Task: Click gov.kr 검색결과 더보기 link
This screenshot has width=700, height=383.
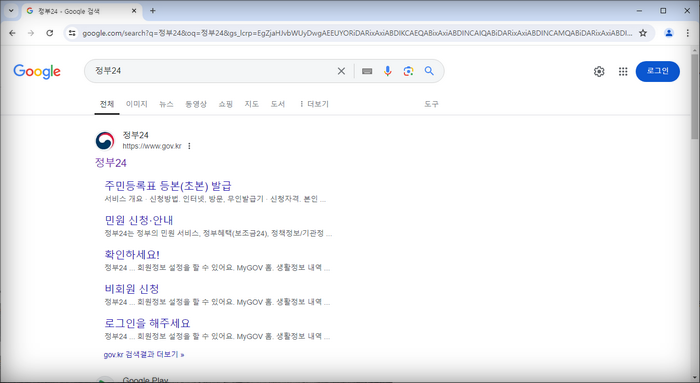Action: point(144,354)
